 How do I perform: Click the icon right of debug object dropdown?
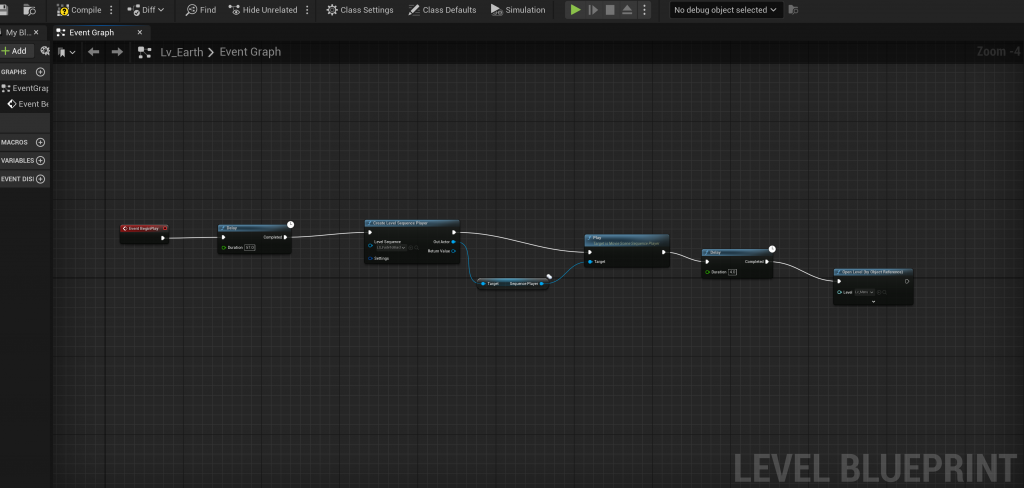click(x=793, y=10)
